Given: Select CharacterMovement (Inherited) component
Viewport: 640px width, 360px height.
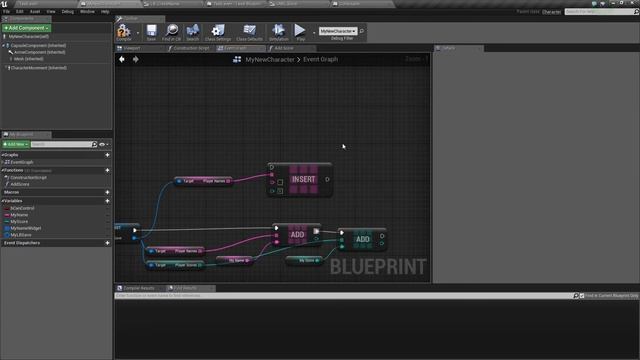Looking at the screenshot, I should click(38, 68).
